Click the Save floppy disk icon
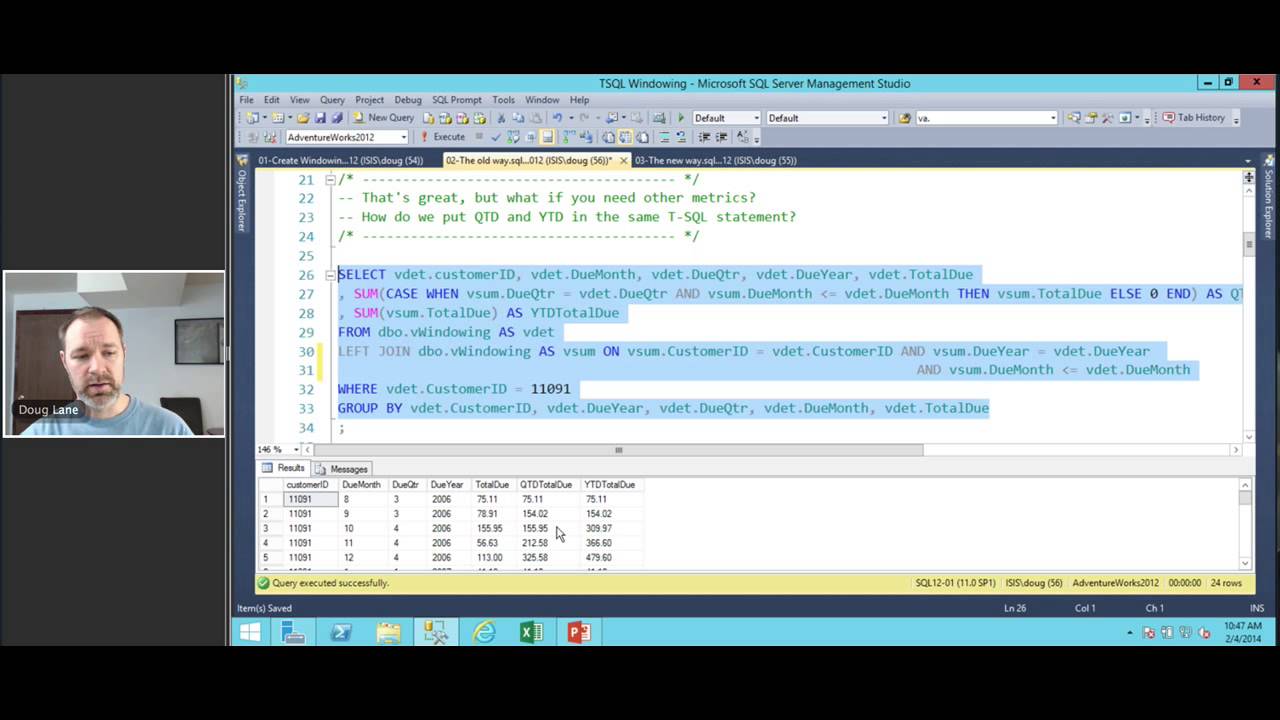1280x720 pixels. coord(320,117)
